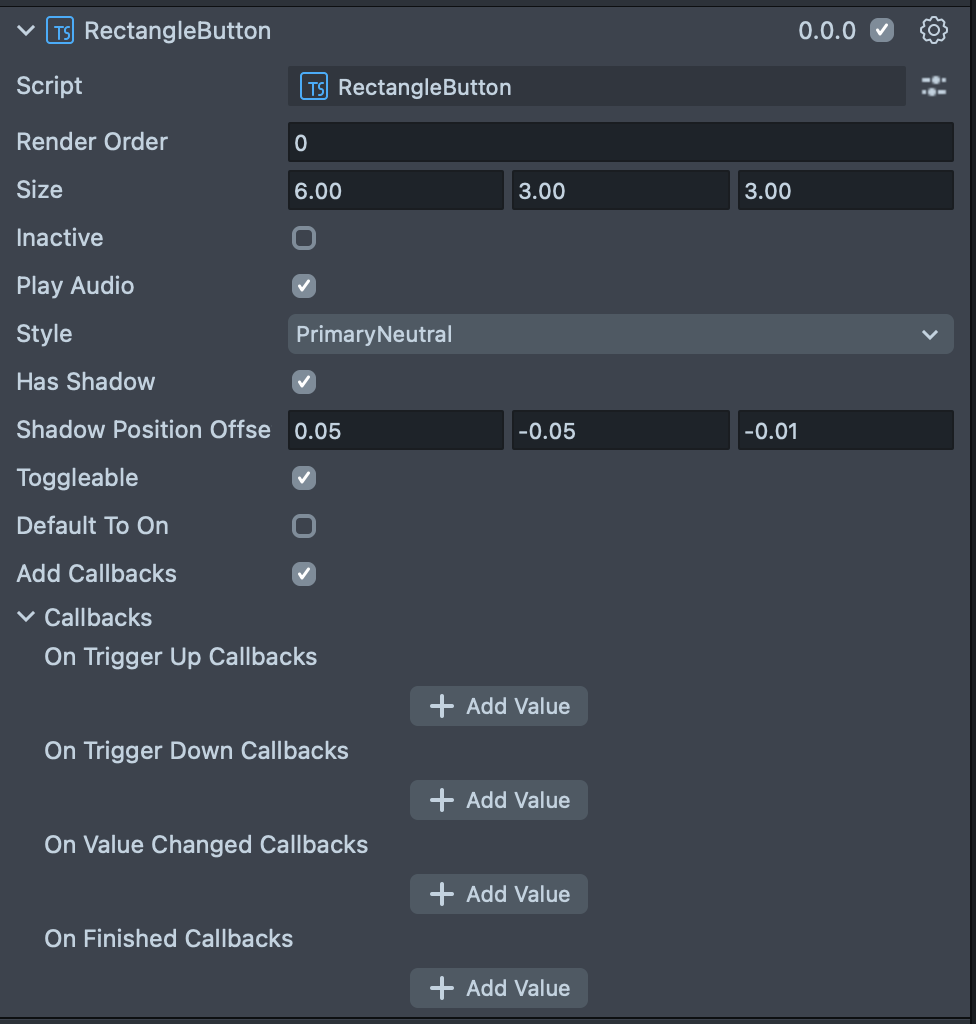Add Value to On Value Changed Callbacks
Image resolution: width=976 pixels, height=1024 pixels.
498,894
